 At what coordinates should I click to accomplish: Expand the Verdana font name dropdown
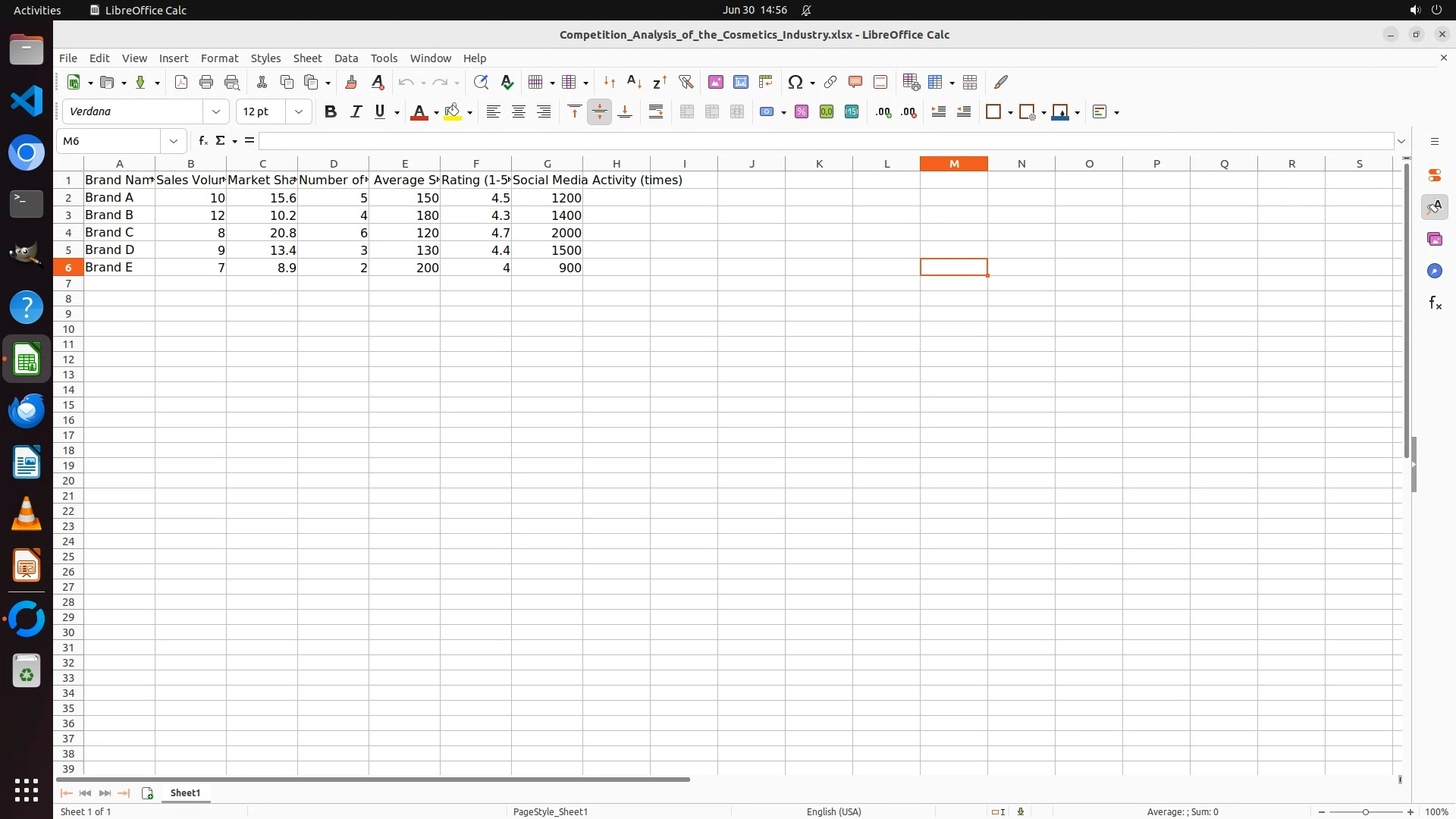pos(216,112)
